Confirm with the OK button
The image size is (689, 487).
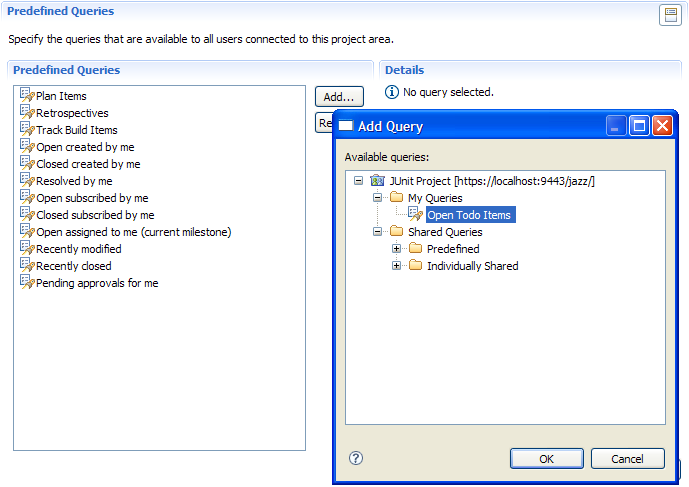click(x=547, y=459)
